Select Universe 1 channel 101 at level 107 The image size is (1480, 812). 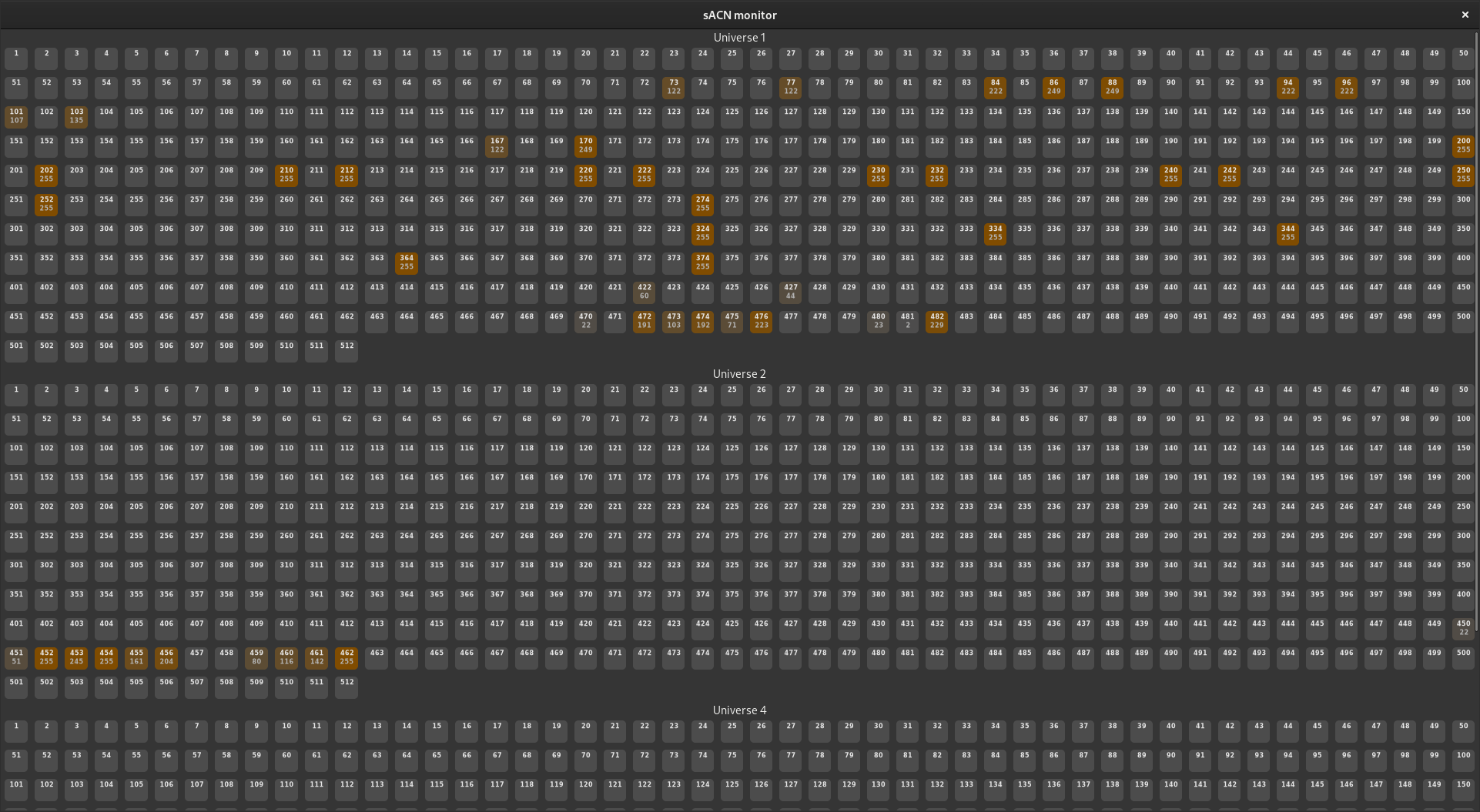tap(16, 116)
